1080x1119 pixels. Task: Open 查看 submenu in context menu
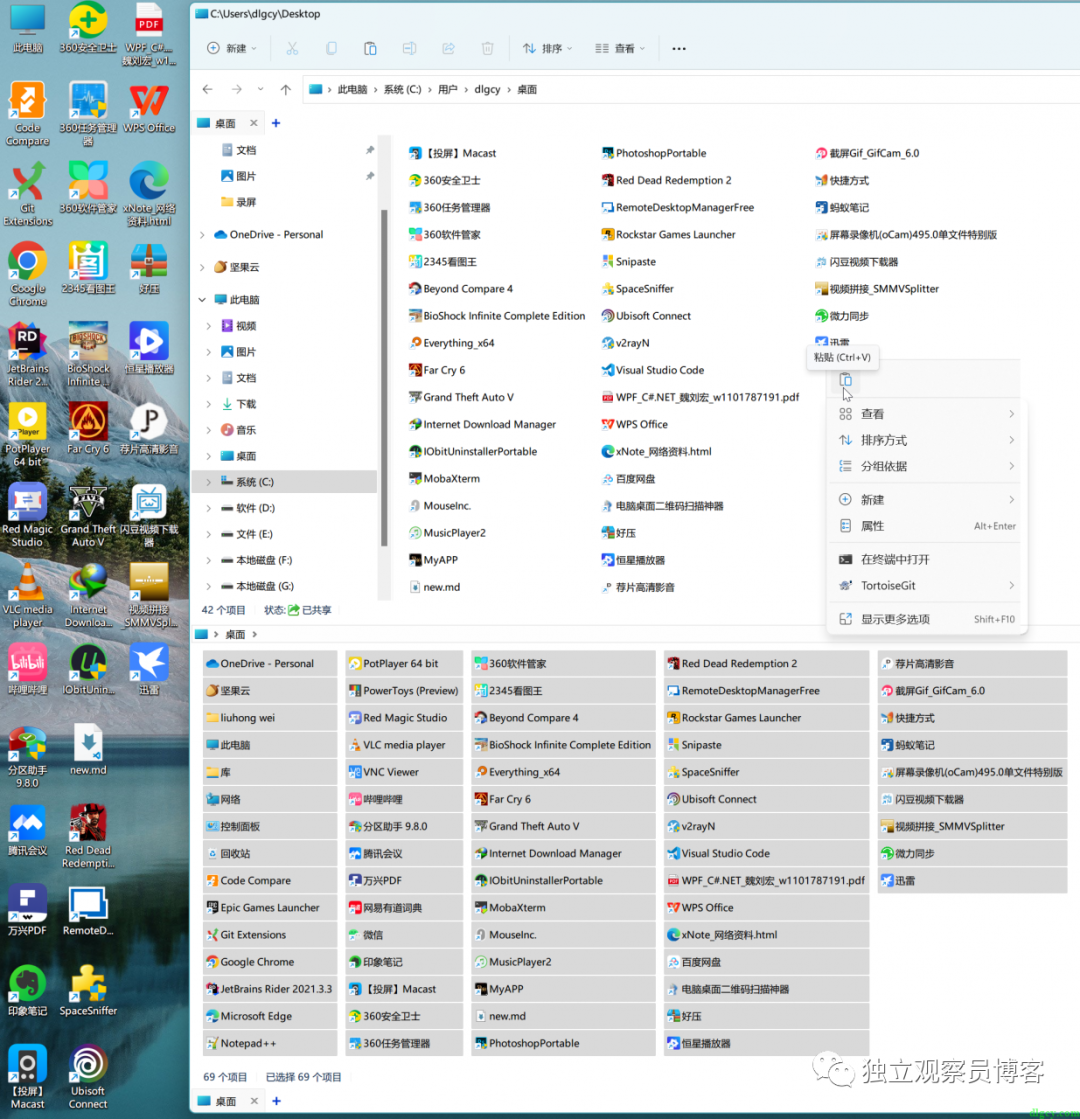pyautogui.click(x=927, y=414)
